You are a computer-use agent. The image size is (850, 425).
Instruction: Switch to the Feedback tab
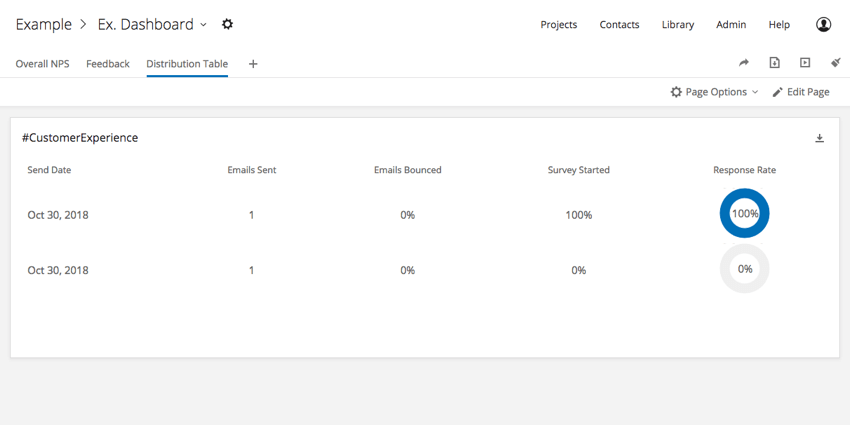108,64
